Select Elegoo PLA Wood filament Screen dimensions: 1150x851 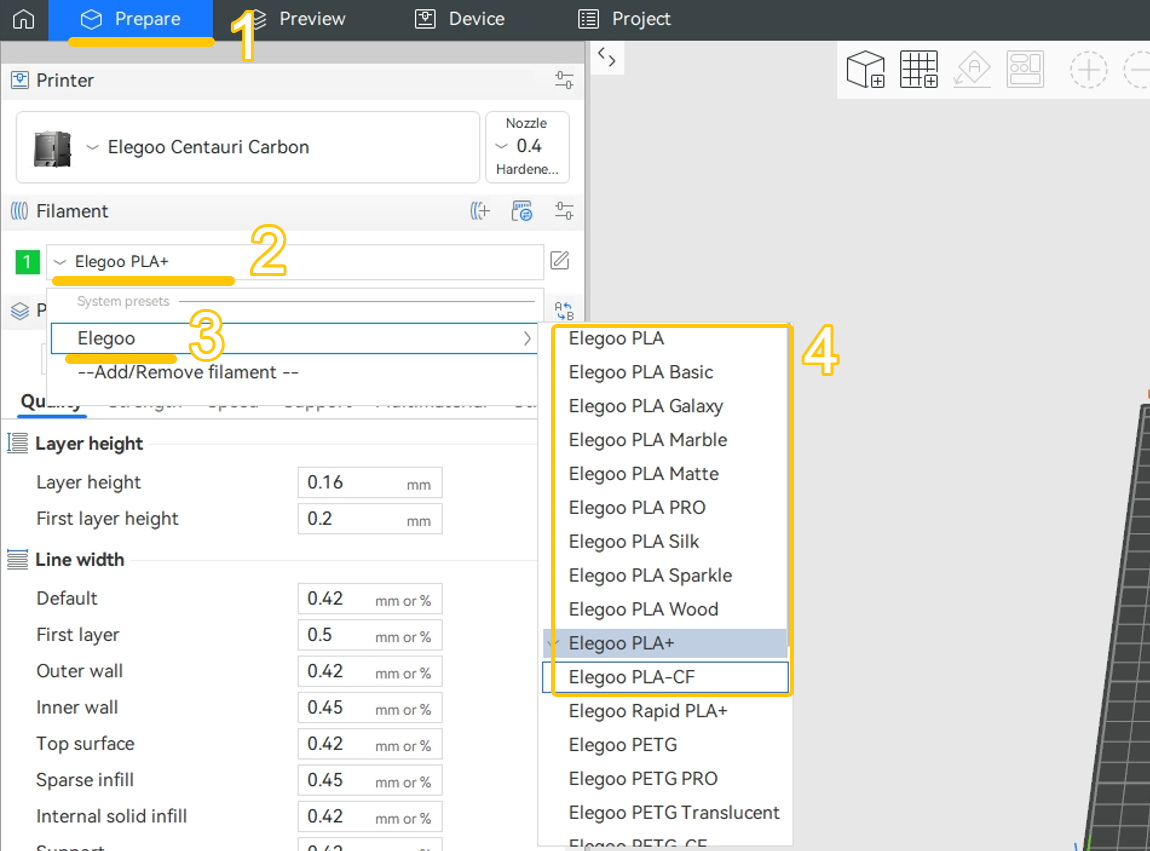[x=665, y=609]
